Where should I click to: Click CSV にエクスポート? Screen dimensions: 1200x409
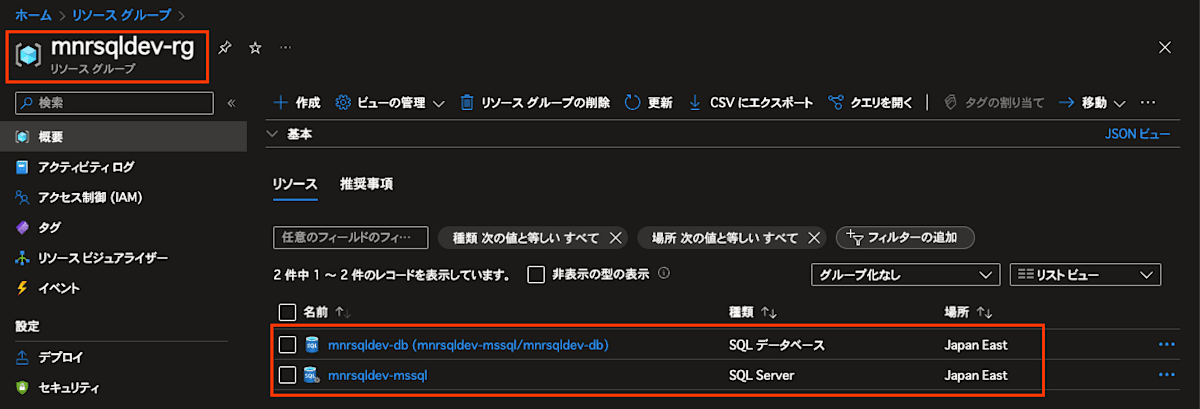[750, 103]
